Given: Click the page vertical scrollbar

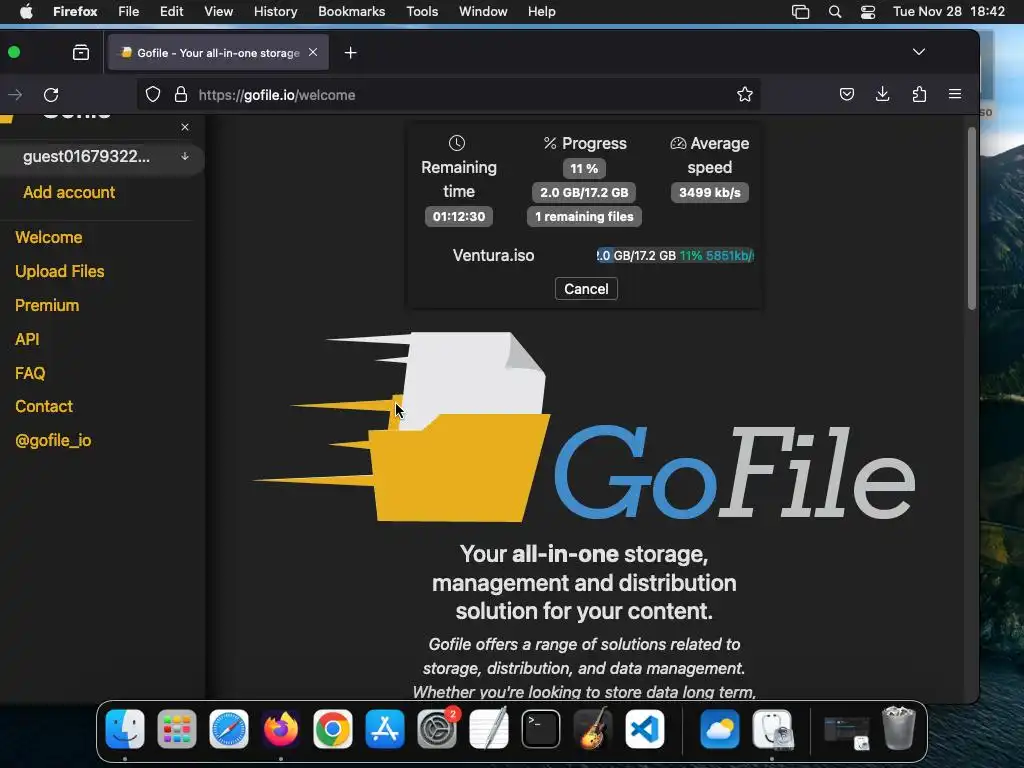Looking at the screenshot, I should point(972,219).
